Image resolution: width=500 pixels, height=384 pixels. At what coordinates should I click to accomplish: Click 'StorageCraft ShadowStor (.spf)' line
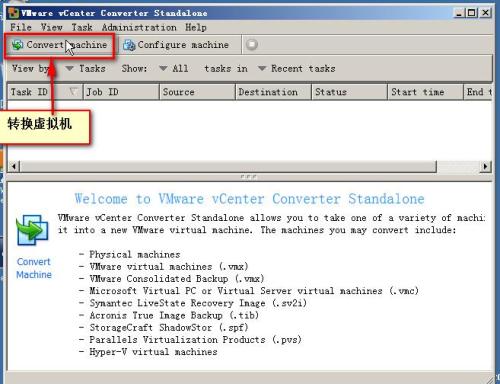pos(169,328)
